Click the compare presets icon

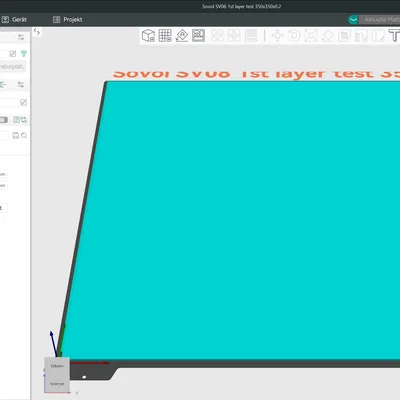tap(16, 120)
